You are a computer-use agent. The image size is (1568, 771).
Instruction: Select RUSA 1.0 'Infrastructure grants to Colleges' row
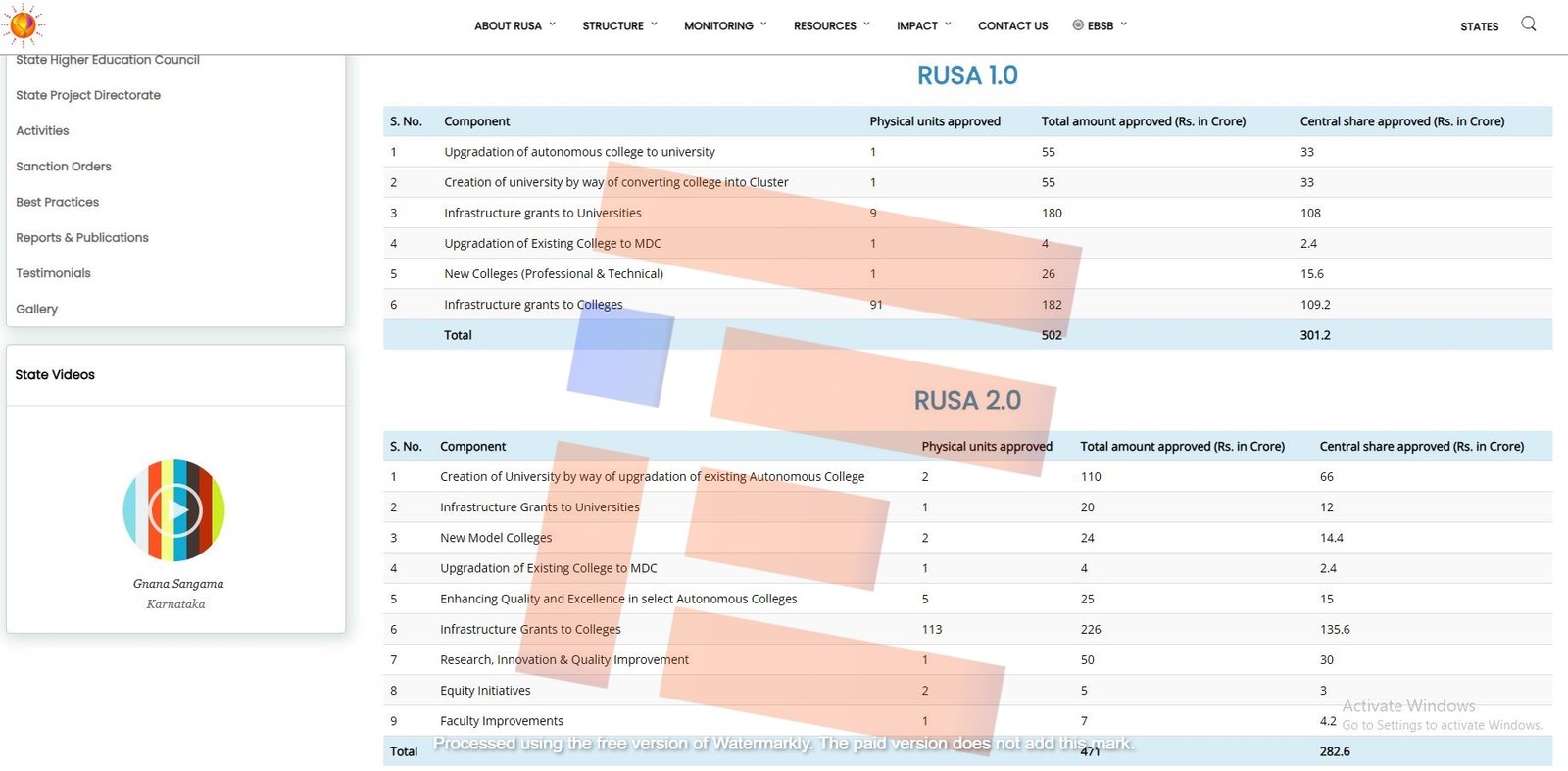pyautogui.click(x=967, y=305)
